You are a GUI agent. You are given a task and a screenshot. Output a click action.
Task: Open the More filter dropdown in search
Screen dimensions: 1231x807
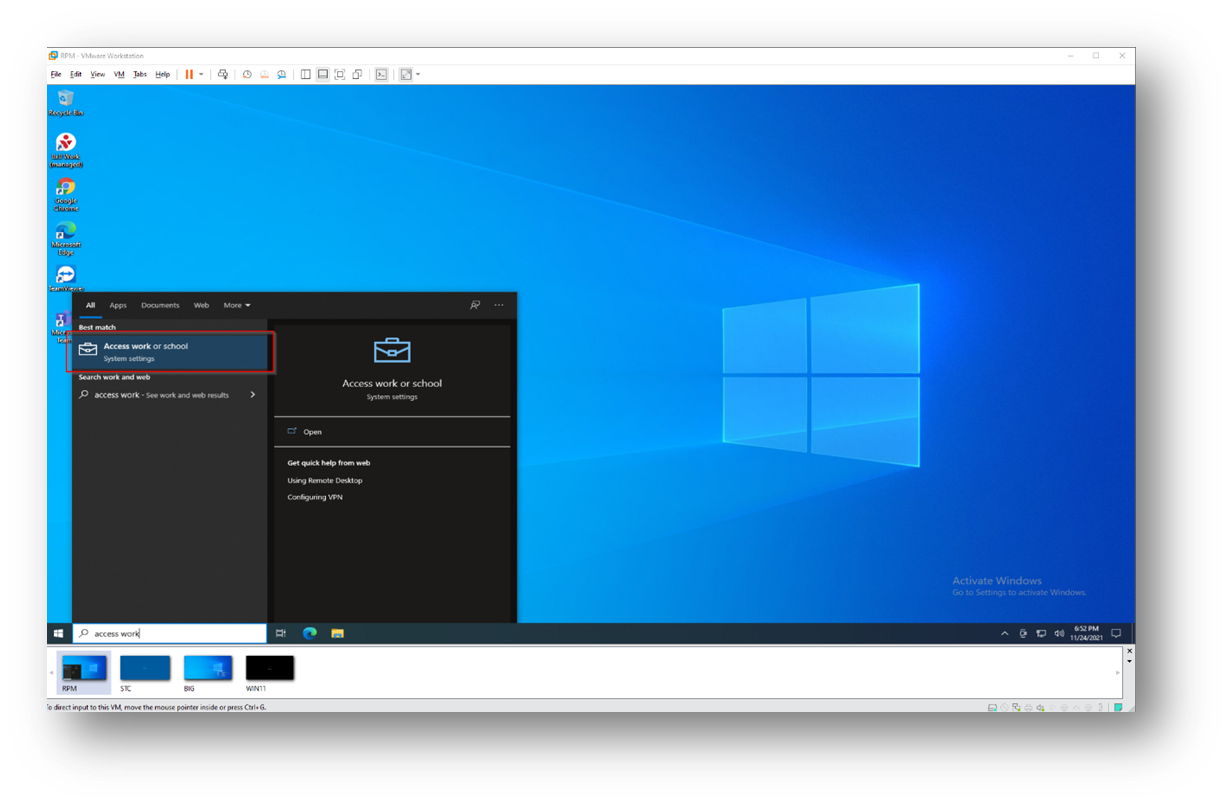(x=236, y=305)
